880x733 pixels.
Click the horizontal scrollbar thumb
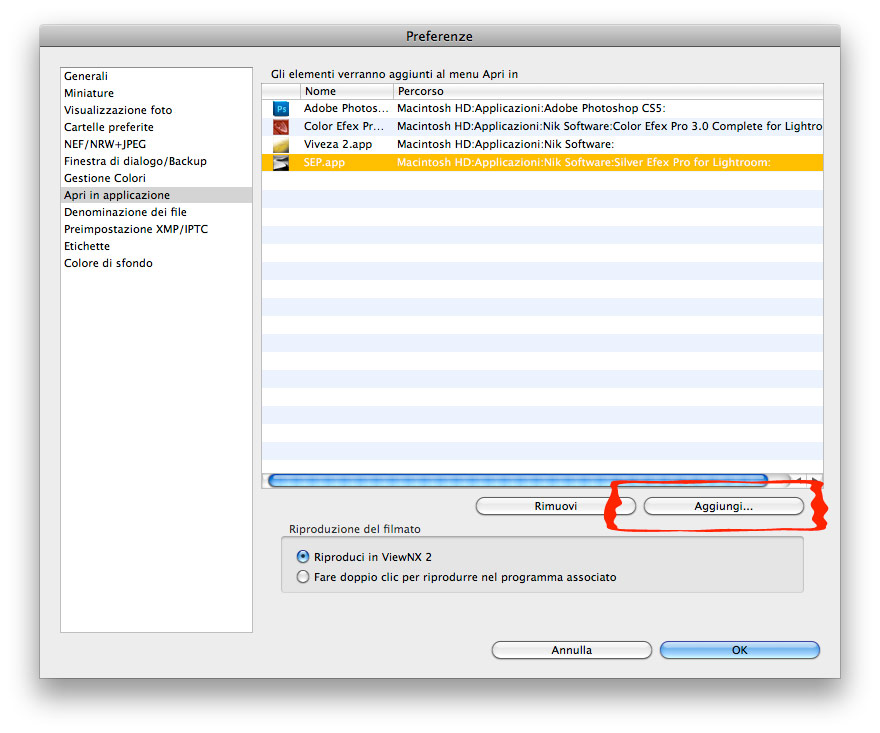pos(518,480)
